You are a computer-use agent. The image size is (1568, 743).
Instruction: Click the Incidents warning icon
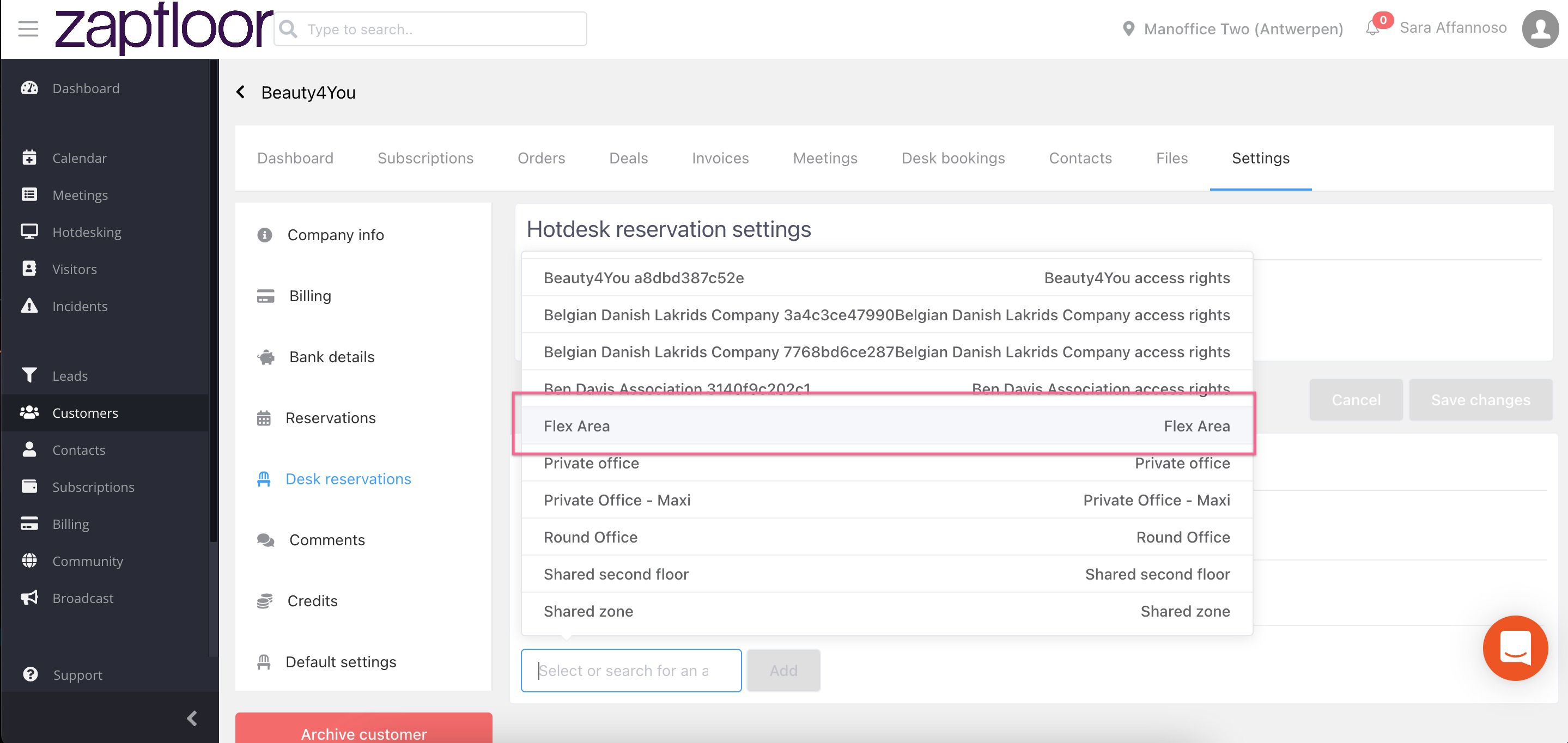point(29,306)
